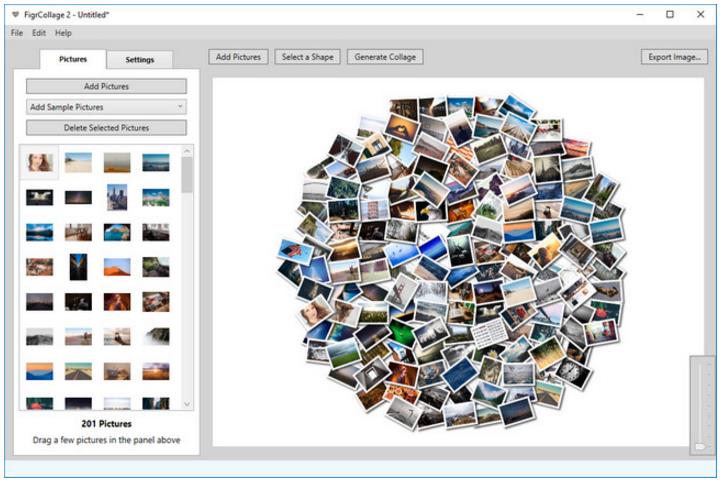Open the Edit menu
Screen dimensions: 723x484
pos(39,33)
